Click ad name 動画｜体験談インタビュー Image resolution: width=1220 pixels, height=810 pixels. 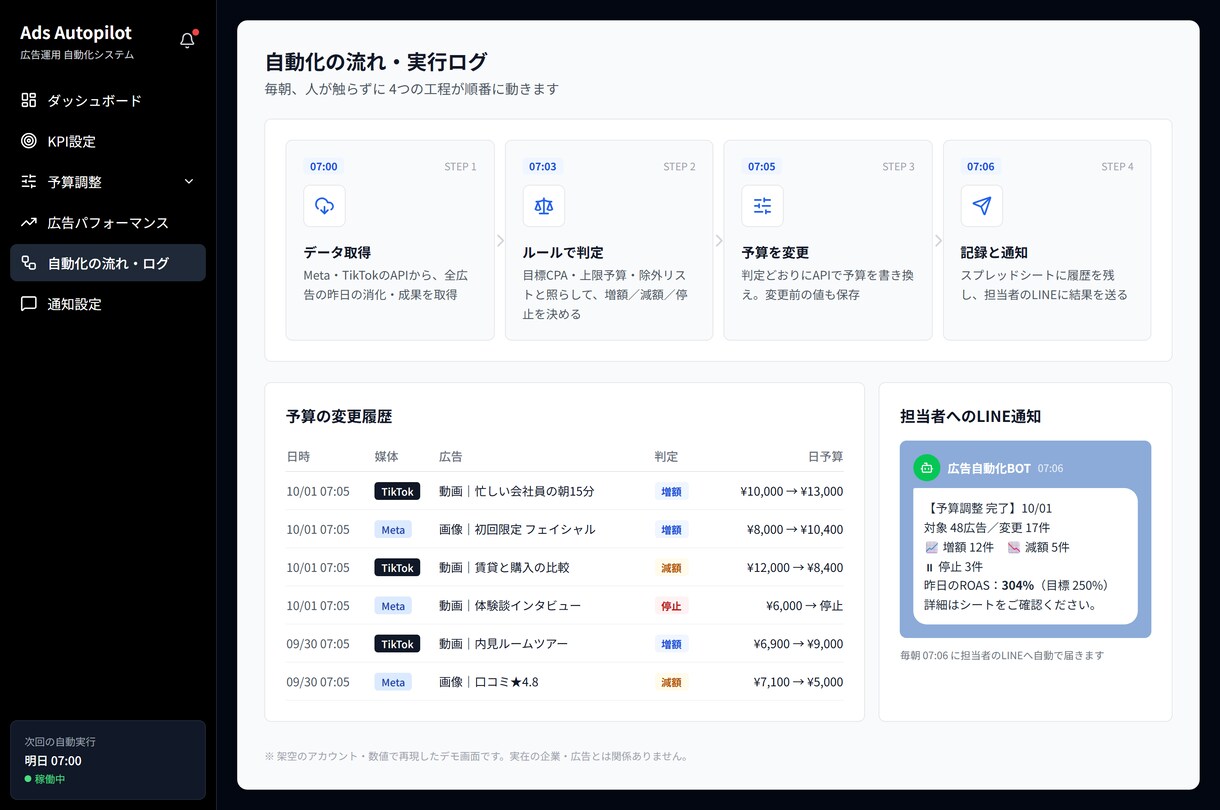click(x=510, y=606)
